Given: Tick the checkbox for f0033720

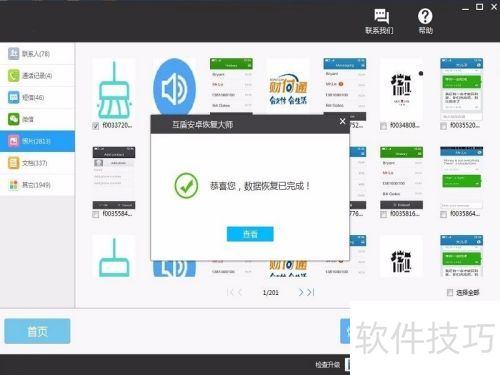Looking at the screenshot, I should click(x=96, y=126).
